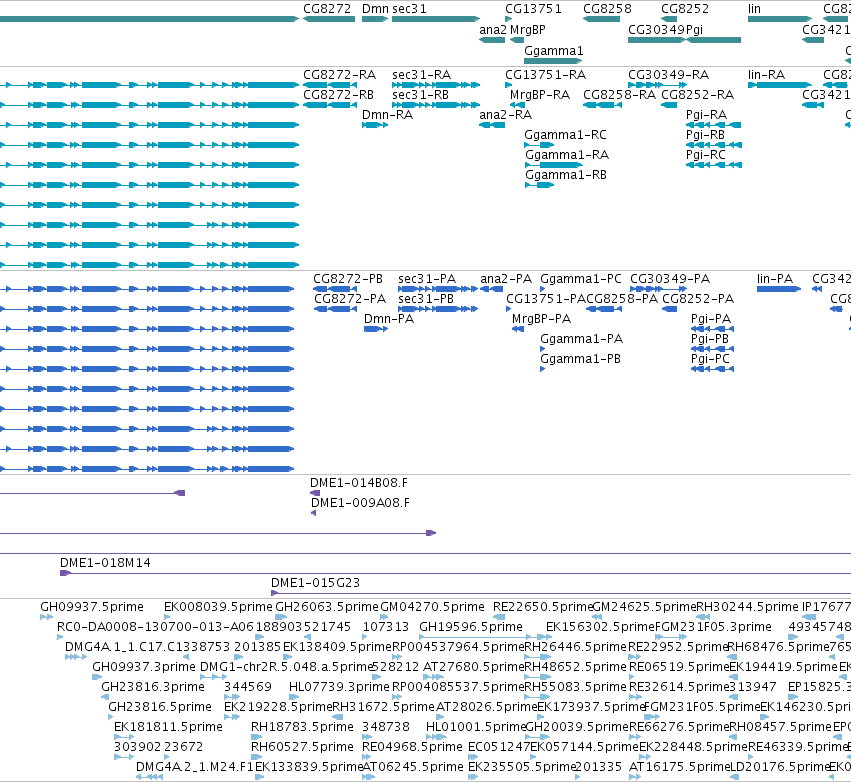The image size is (851, 782).
Task: Click the GH19596.5prime EST label
Action: point(471,627)
